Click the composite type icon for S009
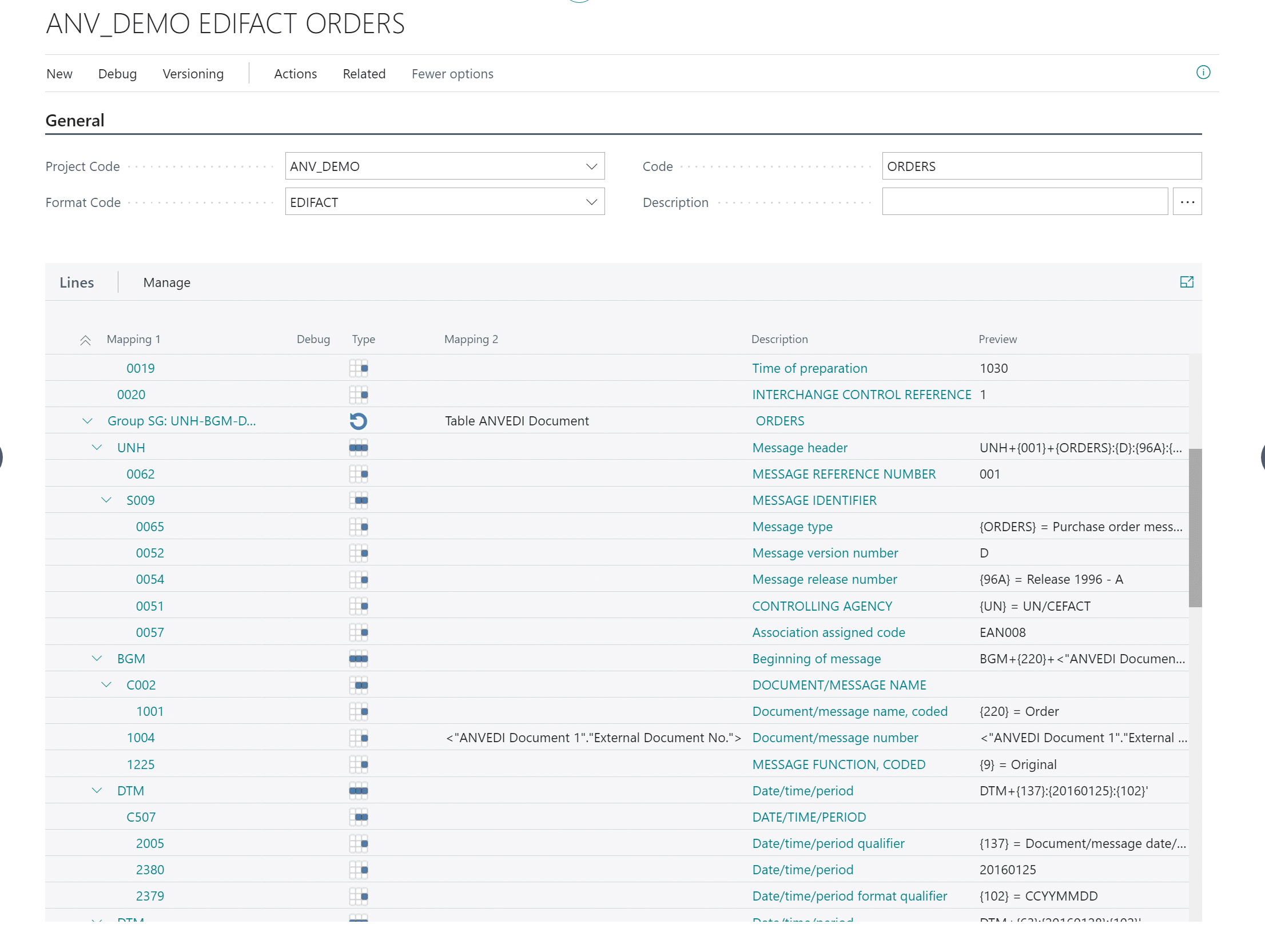Screen dimensions: 1265x952 point(359,500)
